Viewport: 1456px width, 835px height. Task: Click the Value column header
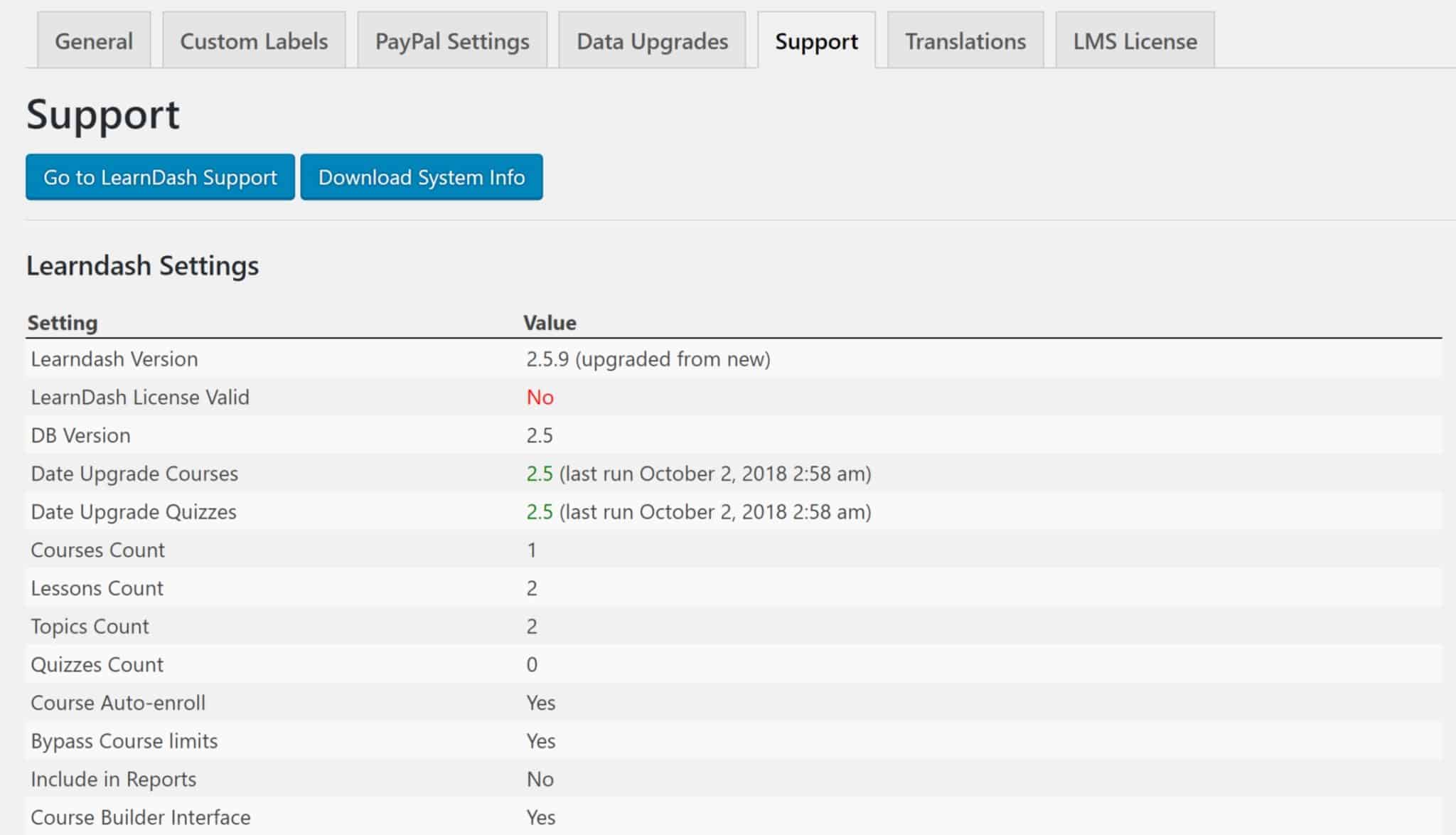pyautogui.click(x=550, y=323)
